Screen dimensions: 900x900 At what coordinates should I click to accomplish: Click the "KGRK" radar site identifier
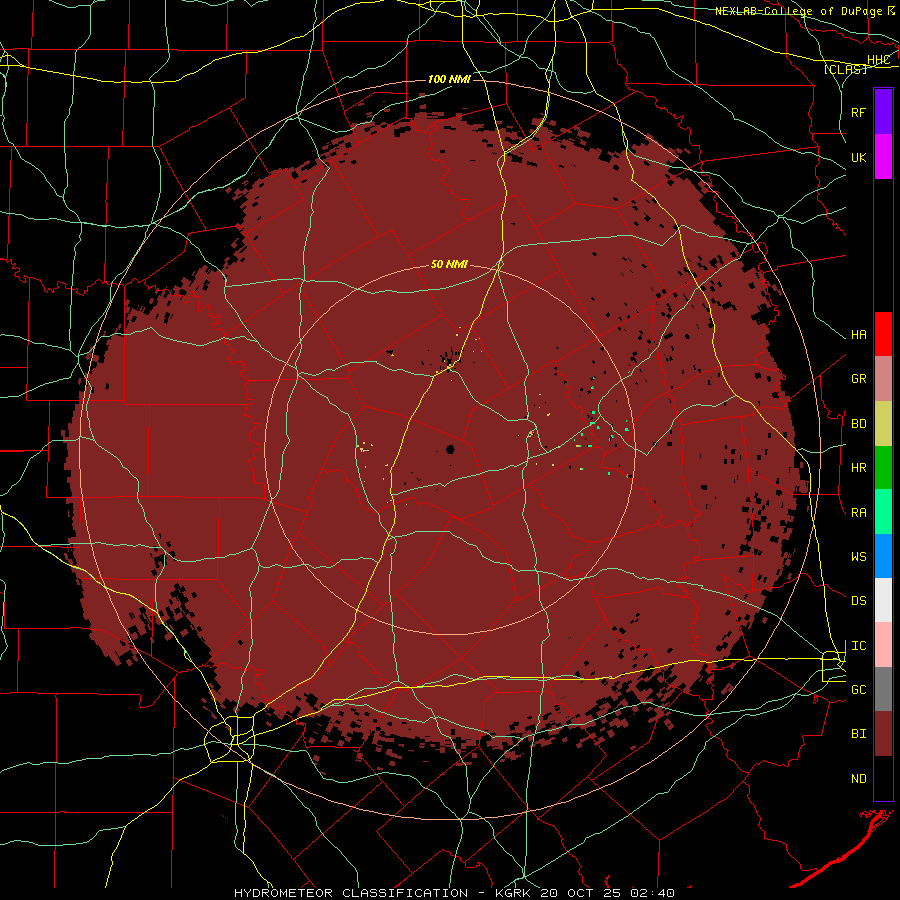point(514,893)
